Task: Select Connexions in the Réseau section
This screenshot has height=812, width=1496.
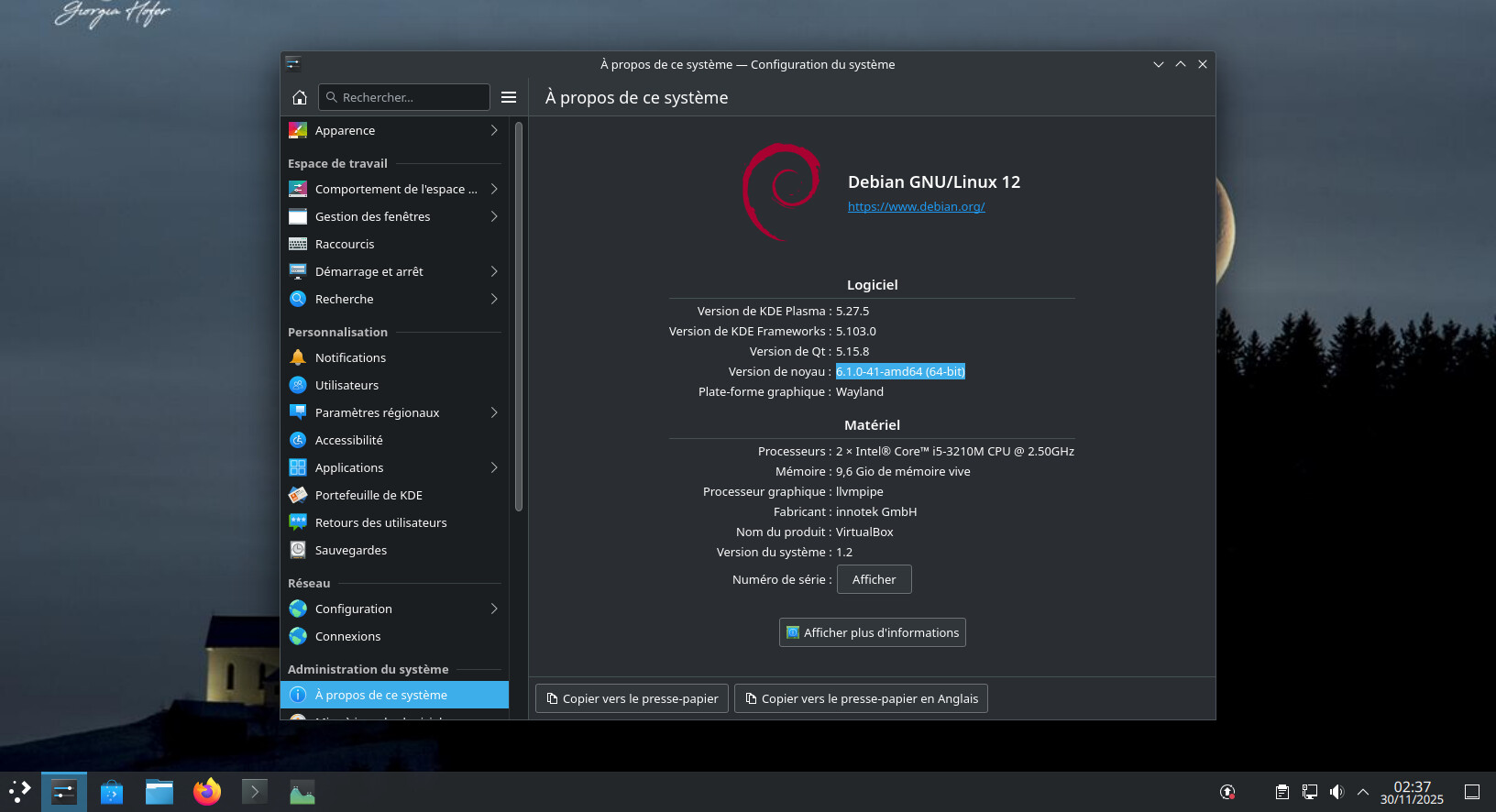Action: (347, 636)
